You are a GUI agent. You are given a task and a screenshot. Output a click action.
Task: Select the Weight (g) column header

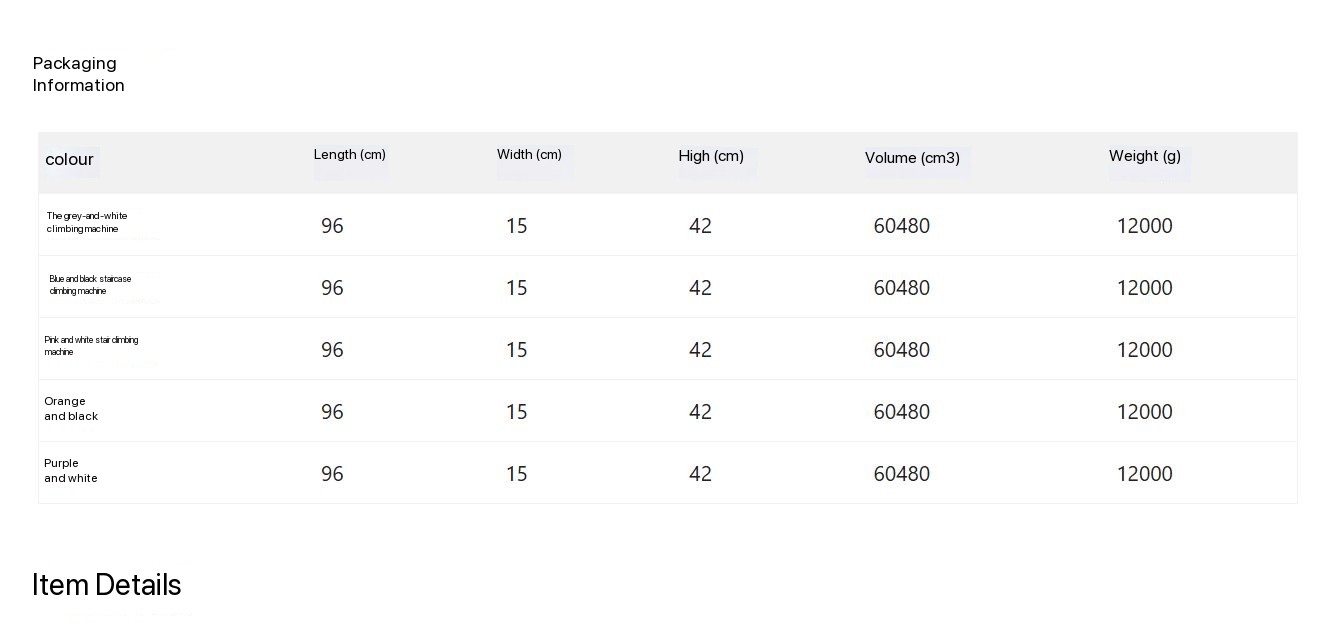tap(1144, 156)
